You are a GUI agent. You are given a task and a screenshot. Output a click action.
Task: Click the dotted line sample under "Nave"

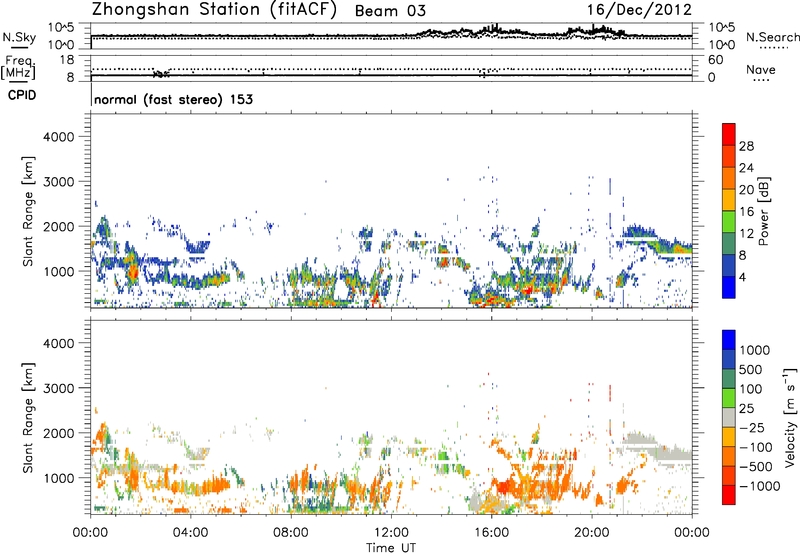click(x=761, y=80)
